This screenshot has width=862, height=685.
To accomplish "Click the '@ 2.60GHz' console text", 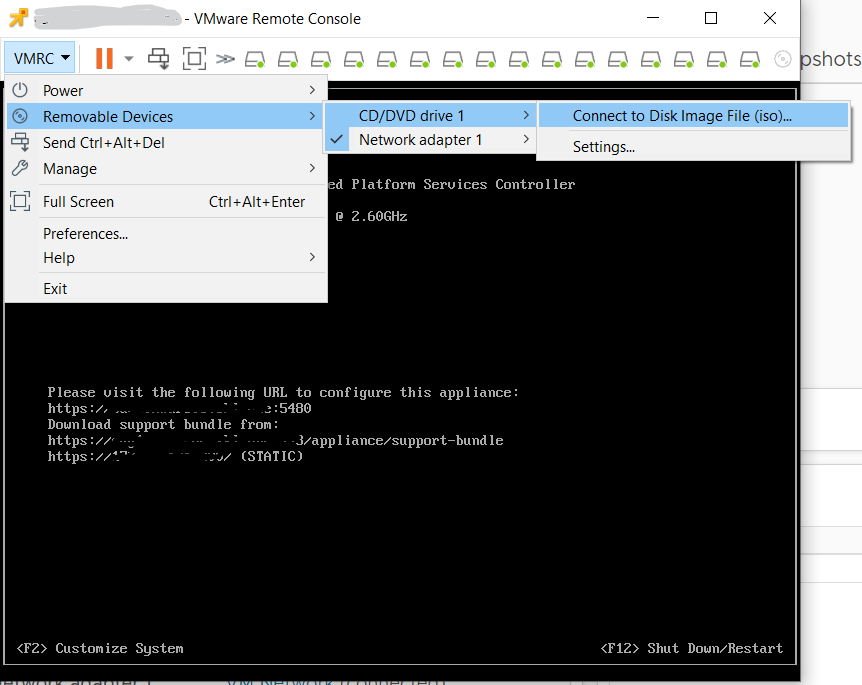I will pyautogui.click(x=372, y=216).
